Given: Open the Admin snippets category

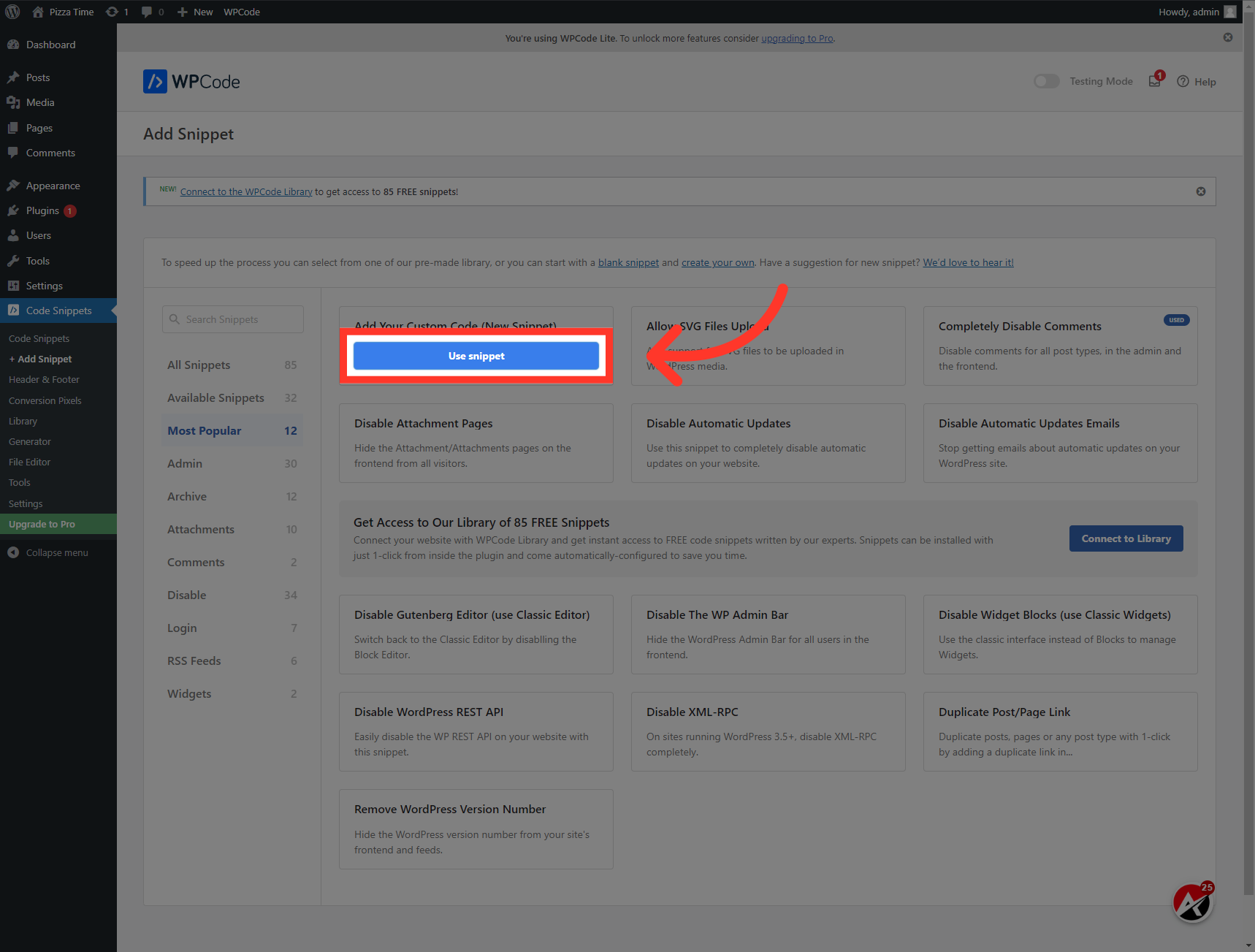Looking at the screenshot, I should pos(185,463).
